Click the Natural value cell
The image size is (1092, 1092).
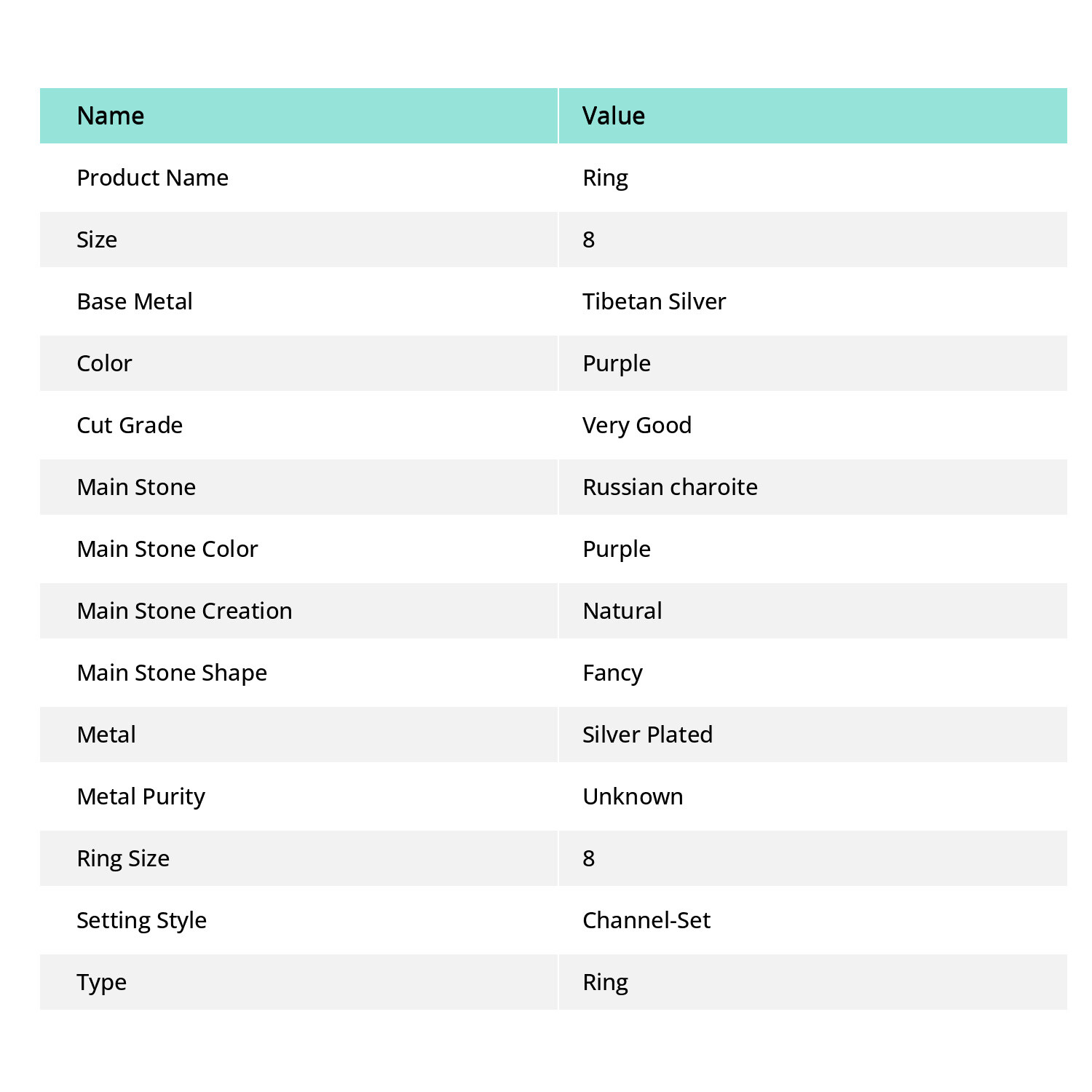click(x=622, y=611)
